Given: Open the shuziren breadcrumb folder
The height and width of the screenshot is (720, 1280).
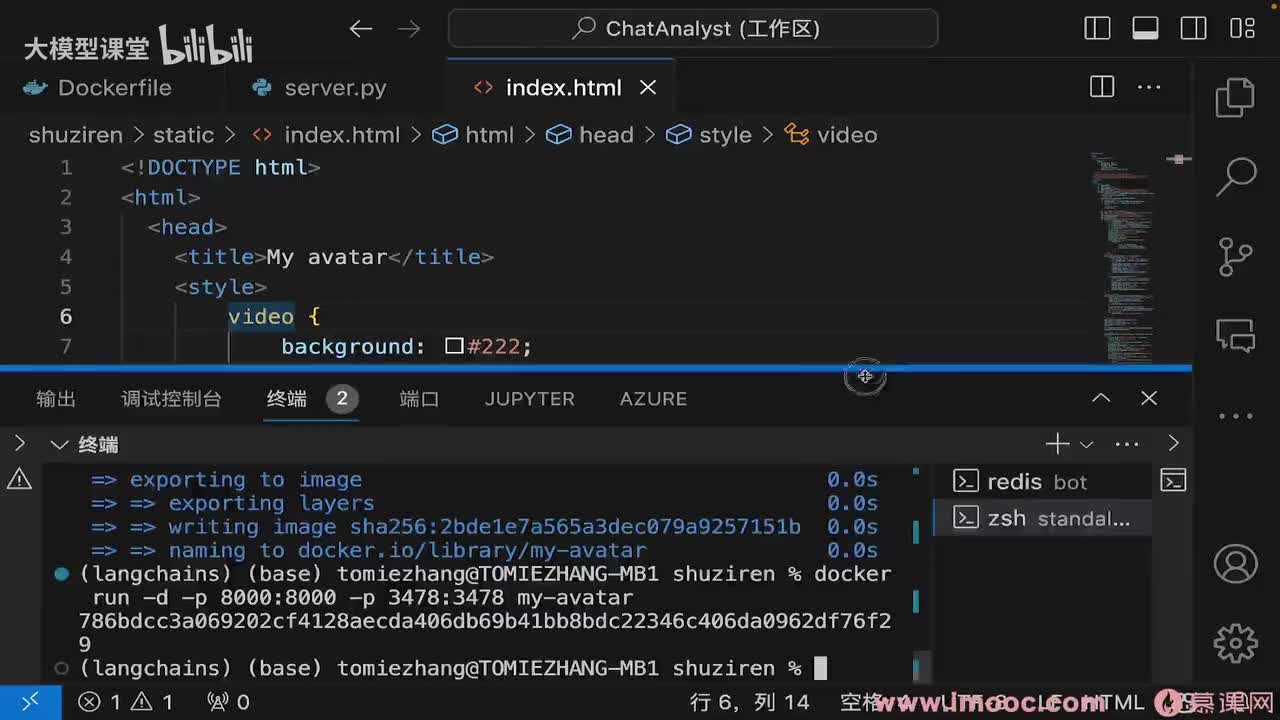Looking at the screenshot, I should [x=75, y=135].
